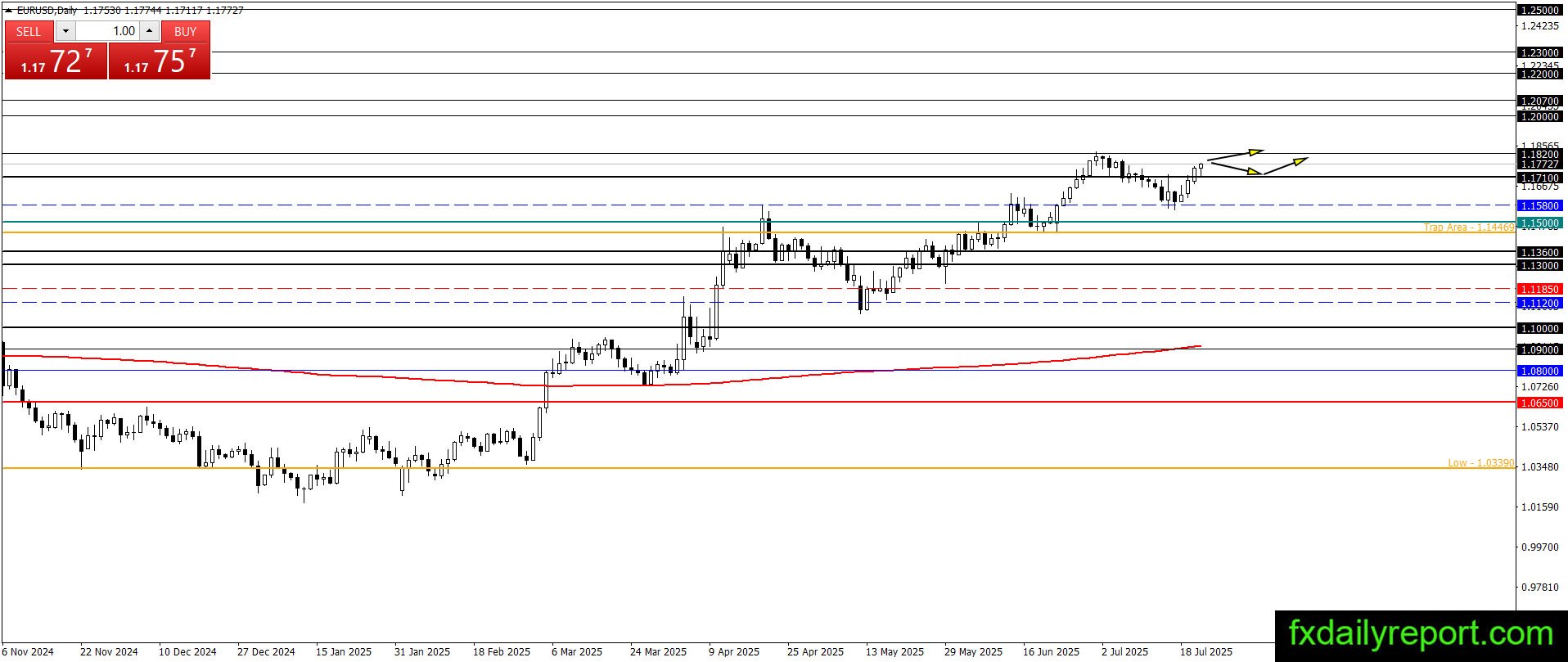The image size is (1568, 662).
Task: Click the SELL button
Action: click(29, 31)
